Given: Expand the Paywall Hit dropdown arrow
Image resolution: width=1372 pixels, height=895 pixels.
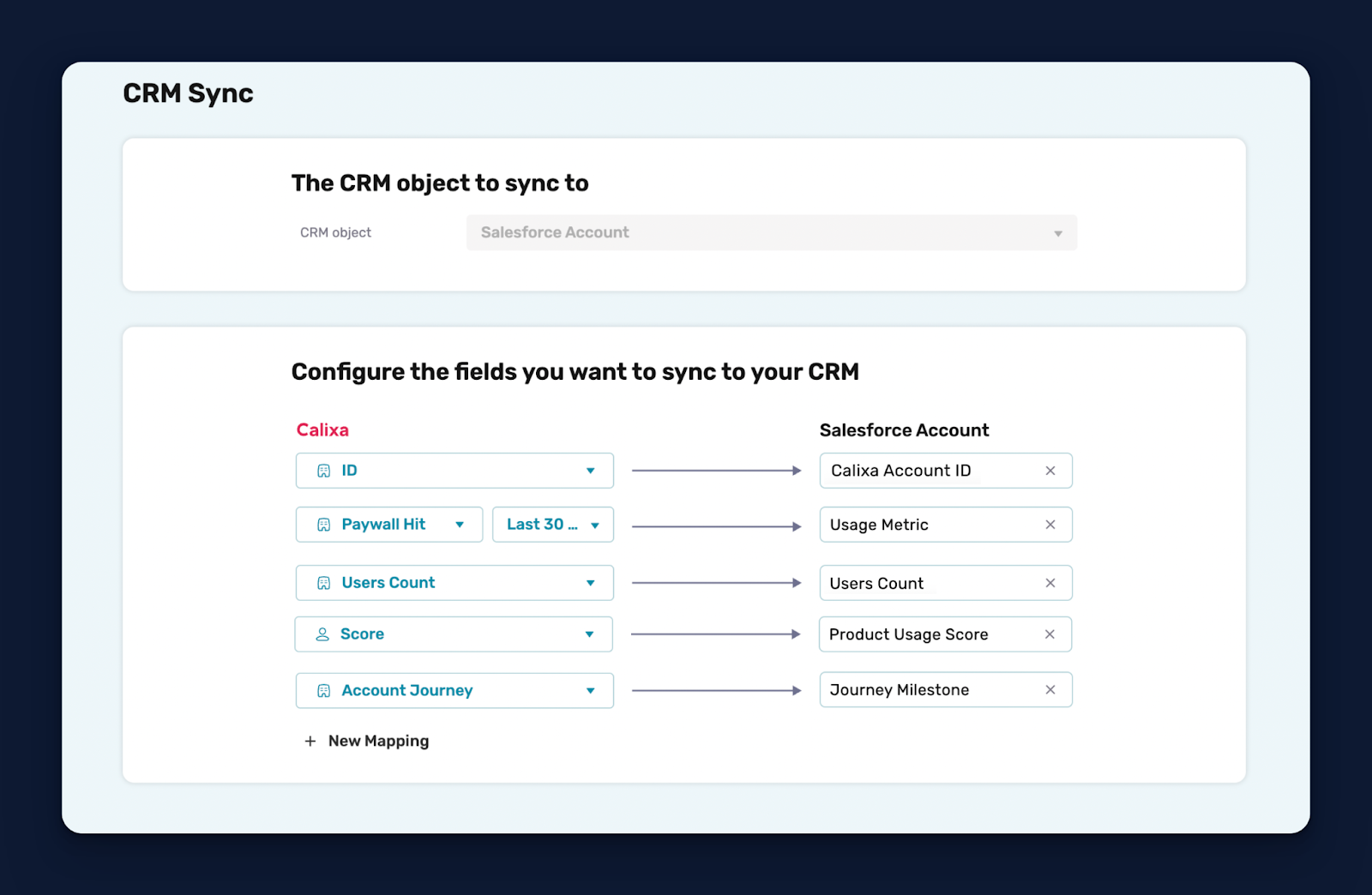Looking at the screenshot, I should (460, 525).
